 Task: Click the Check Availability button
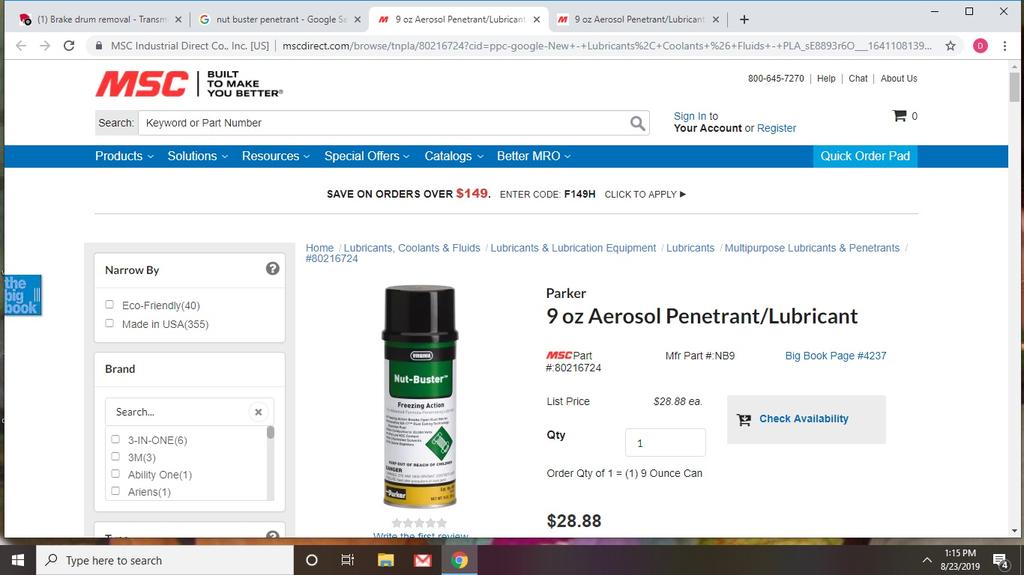click(806, 419)
